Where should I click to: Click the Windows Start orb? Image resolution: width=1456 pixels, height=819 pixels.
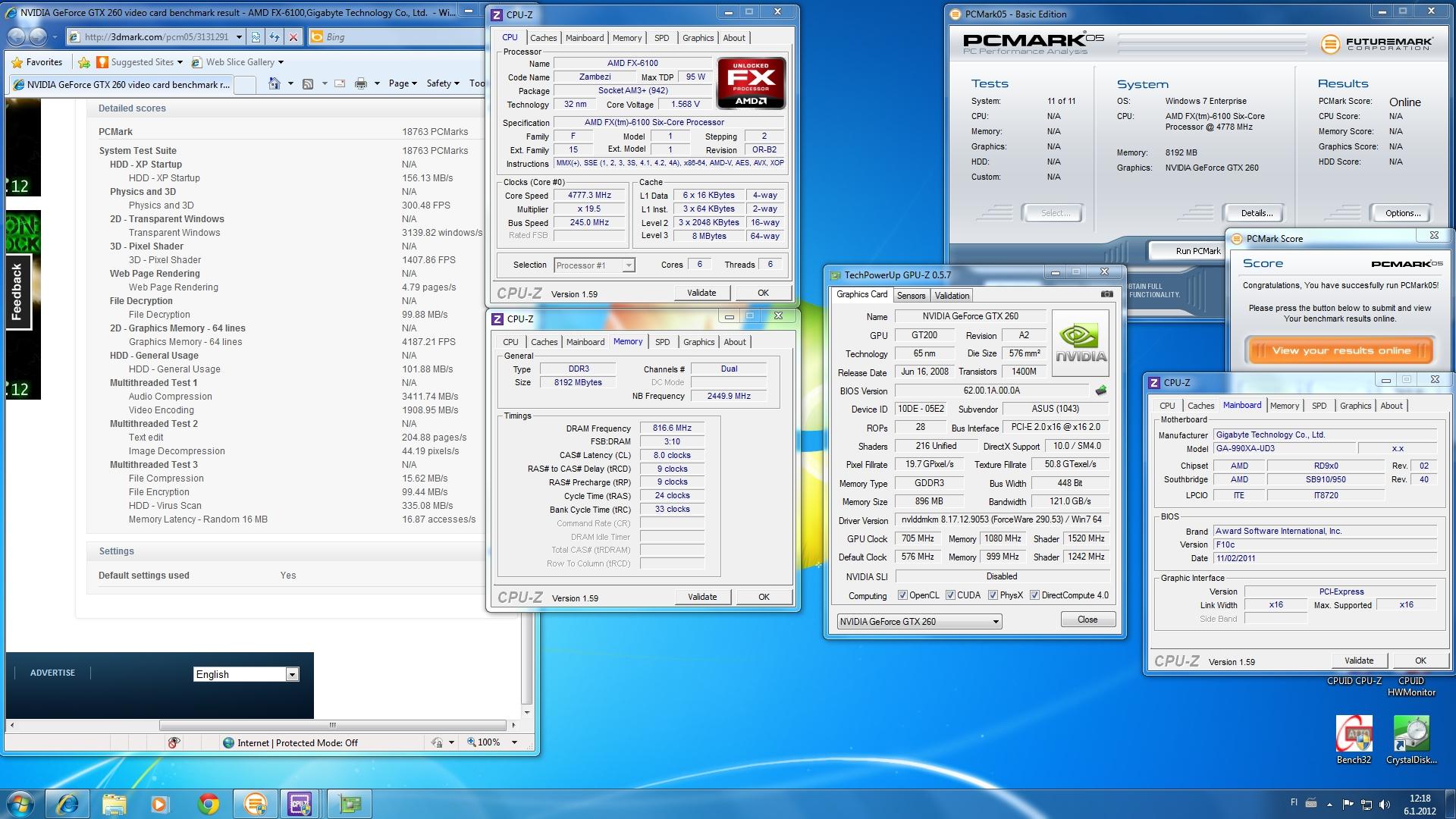20,804
